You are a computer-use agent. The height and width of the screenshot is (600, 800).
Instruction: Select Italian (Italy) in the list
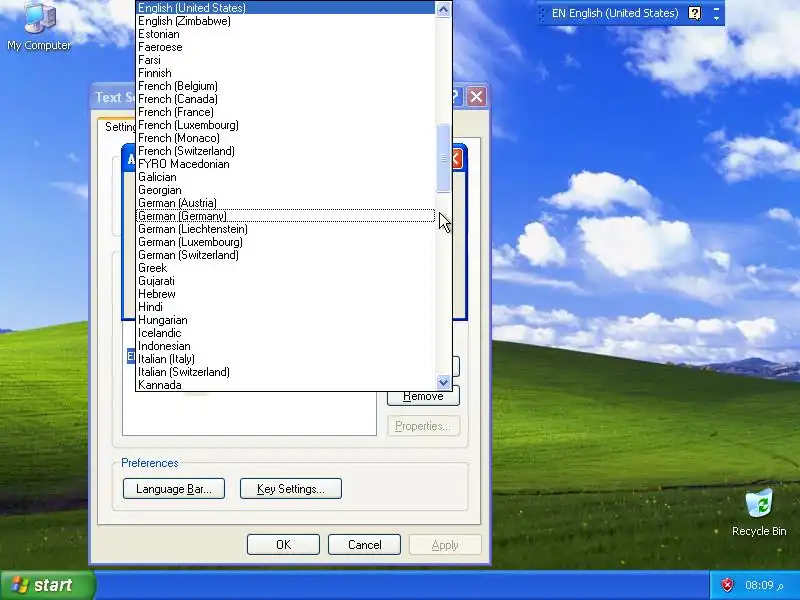[286, 359]
